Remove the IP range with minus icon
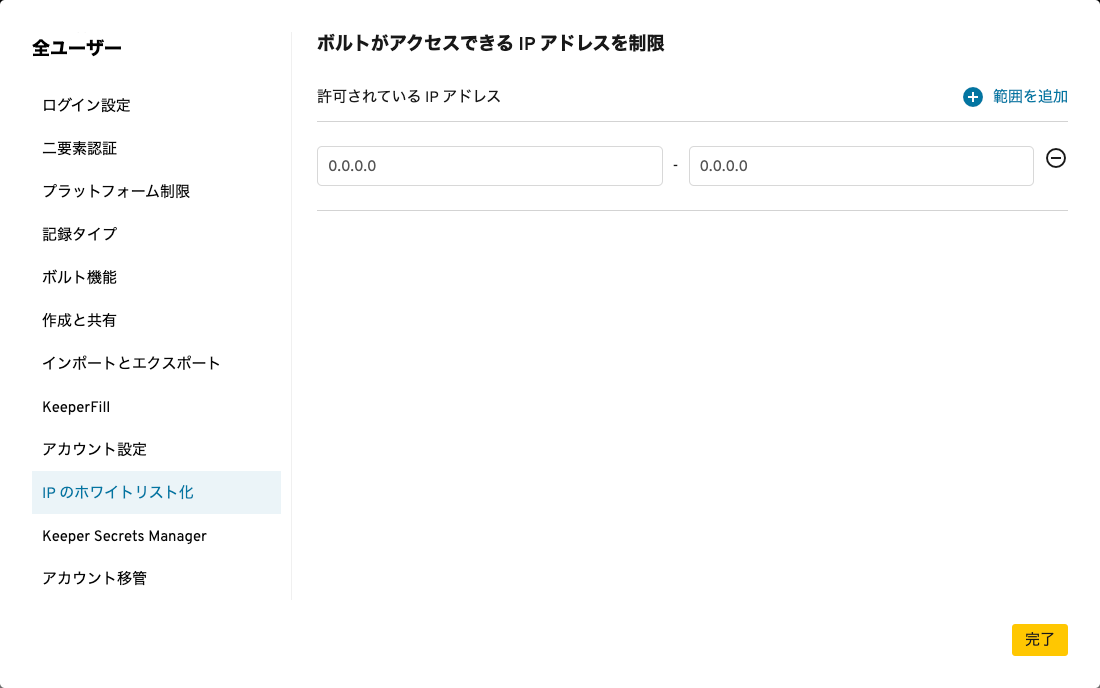 tap(1056, 158)
